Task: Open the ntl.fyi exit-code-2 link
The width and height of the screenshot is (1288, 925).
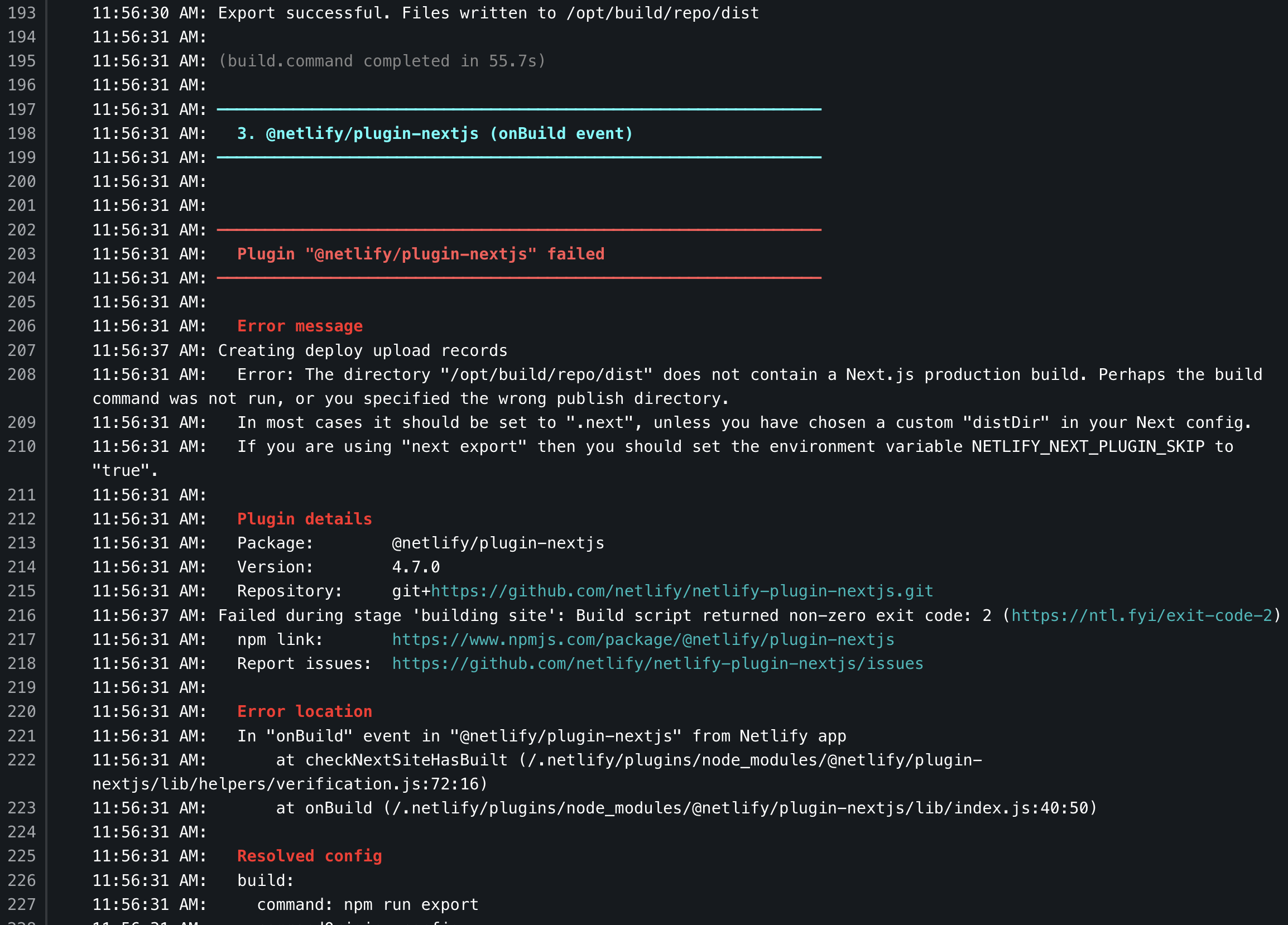Action: [1141, 615]
